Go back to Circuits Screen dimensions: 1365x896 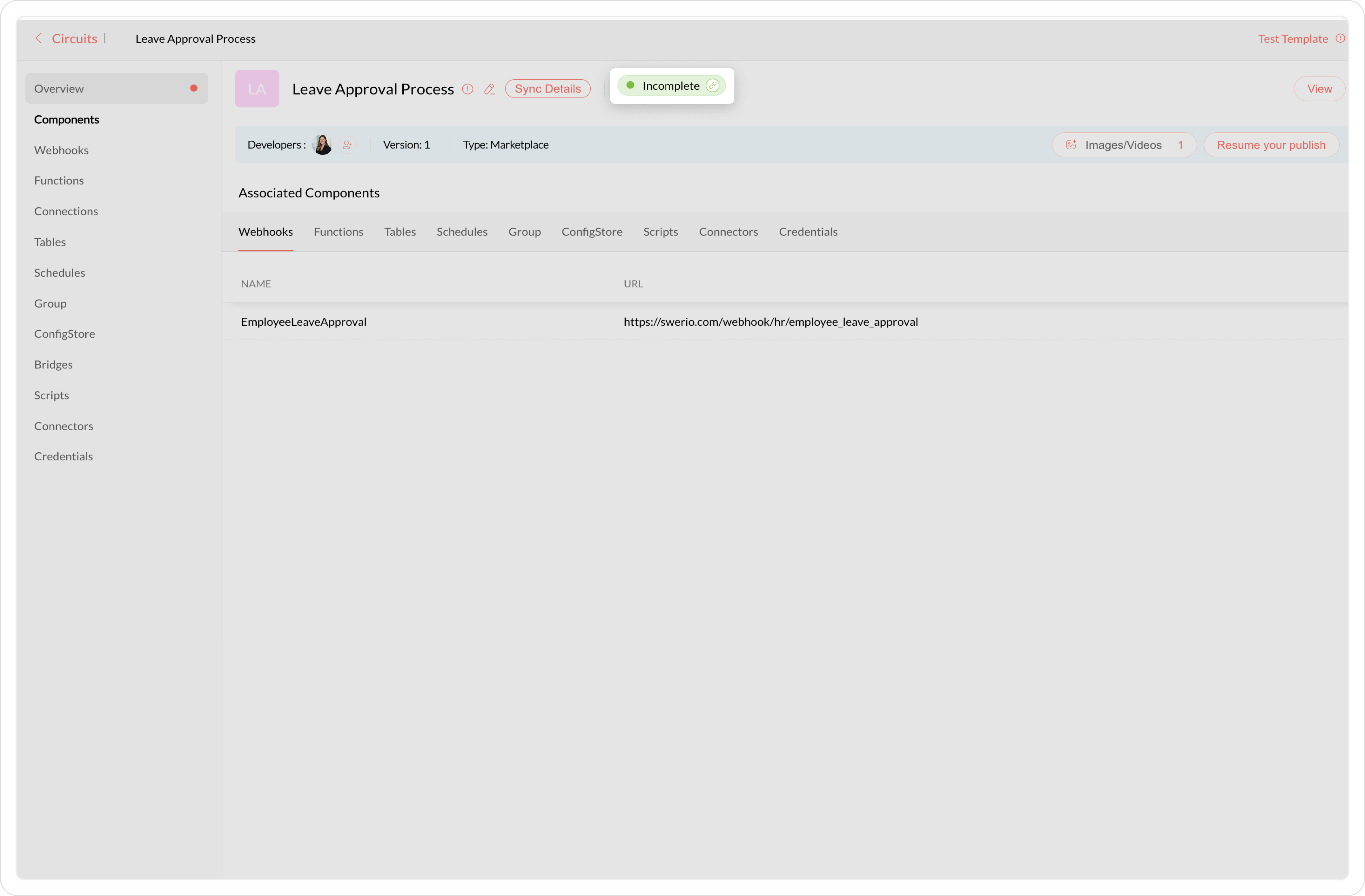pyautogui.click(x=75, y=38)
